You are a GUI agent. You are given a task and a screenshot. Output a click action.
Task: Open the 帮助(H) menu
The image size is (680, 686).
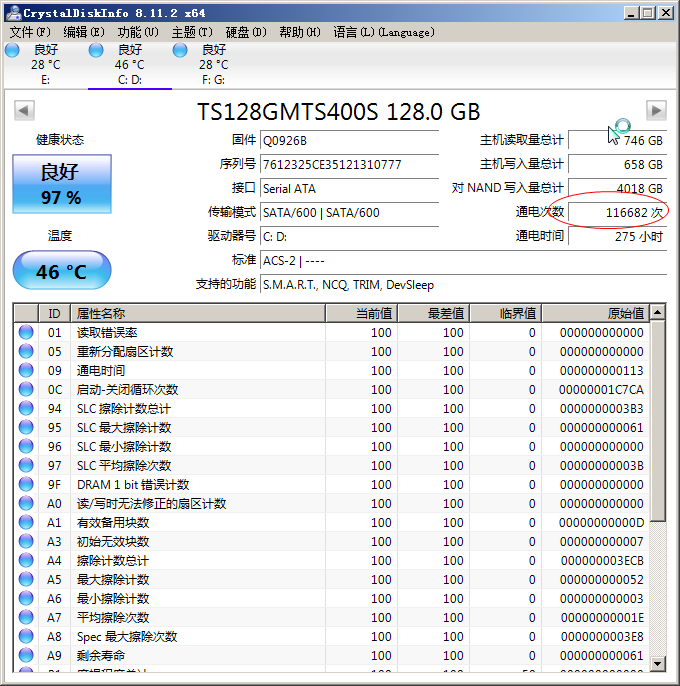[x=300, y=32]
